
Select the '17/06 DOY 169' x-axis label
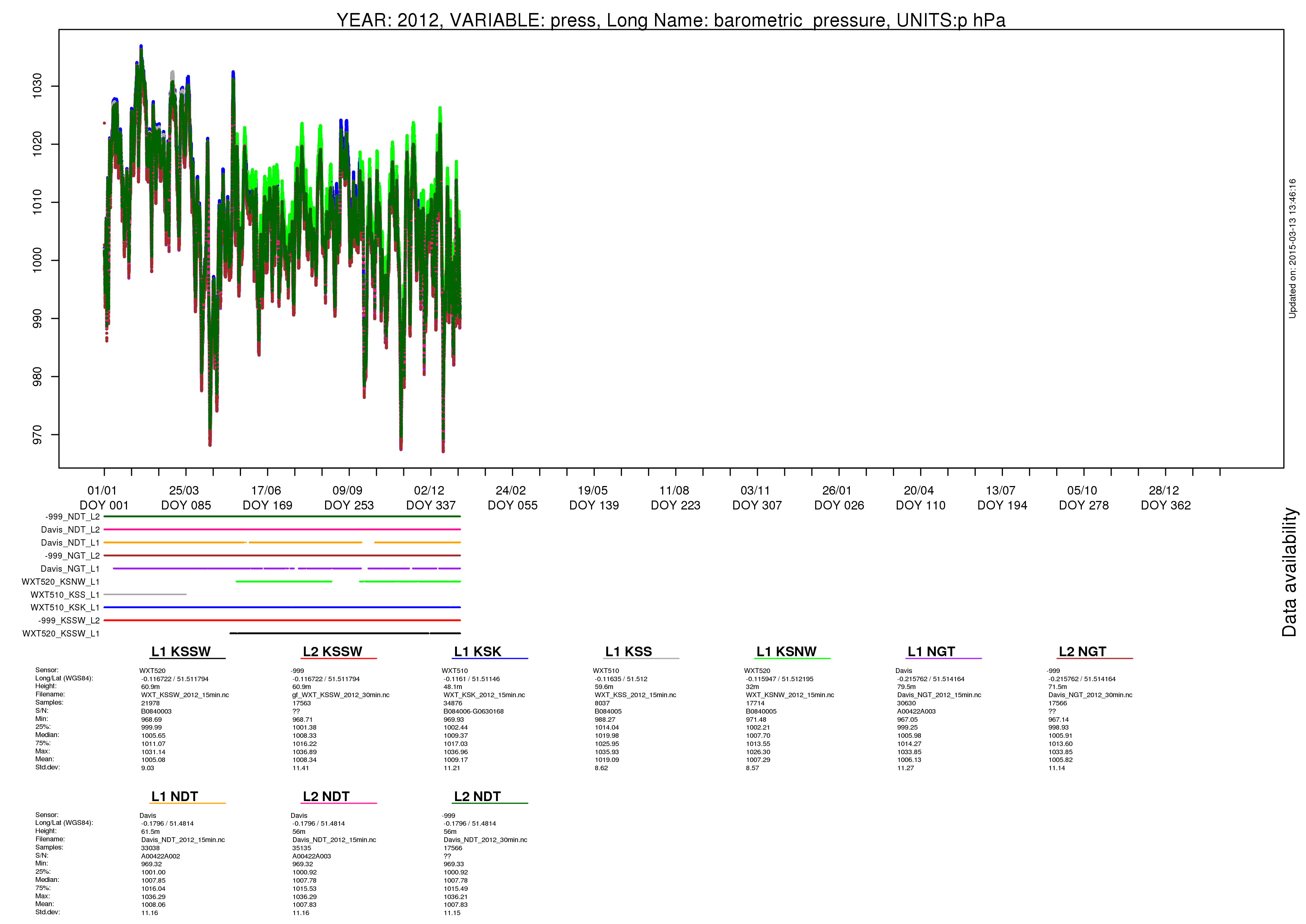click(x=267, y=498)
